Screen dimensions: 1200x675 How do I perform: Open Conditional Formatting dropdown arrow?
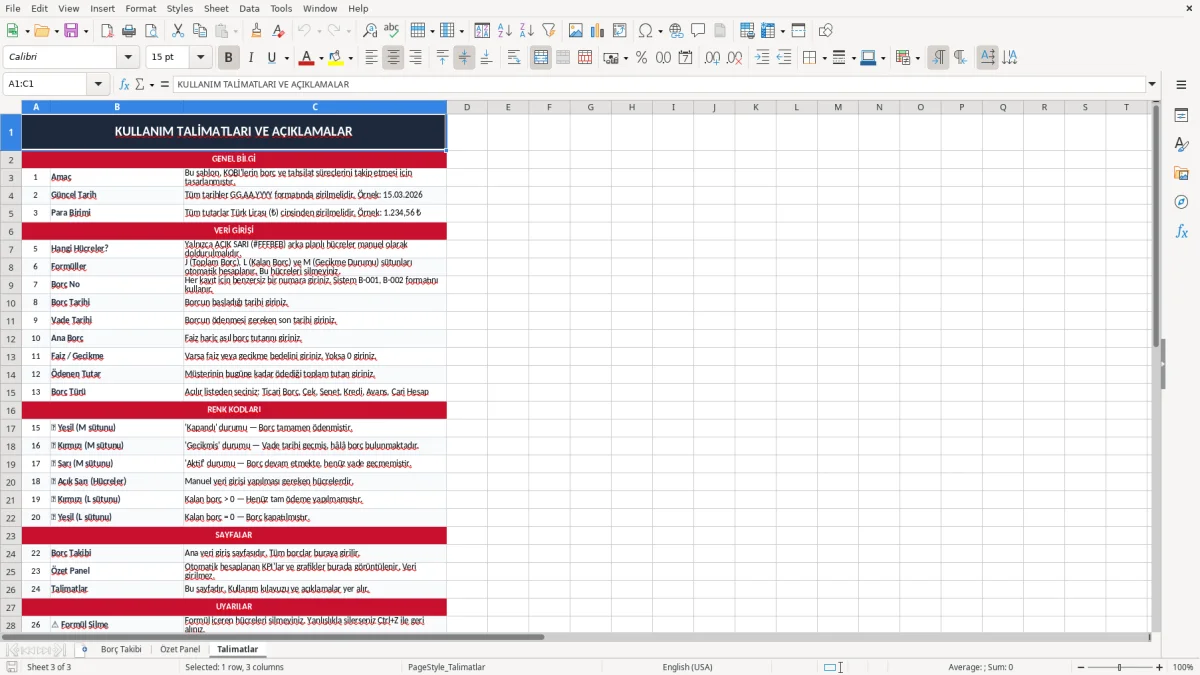(x=917, y=58)
